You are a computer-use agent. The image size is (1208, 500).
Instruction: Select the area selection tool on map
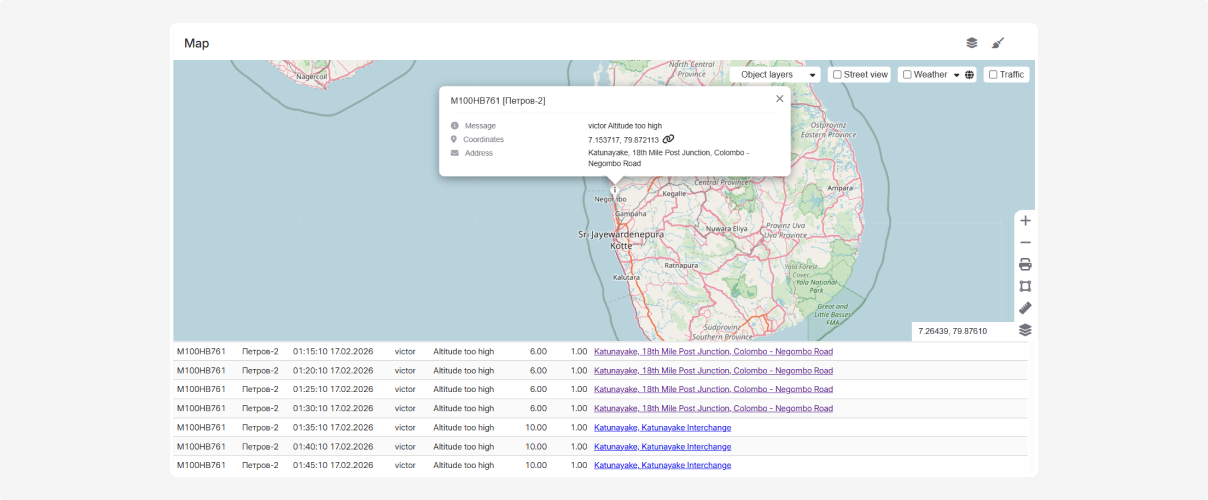click(1025, 286)
